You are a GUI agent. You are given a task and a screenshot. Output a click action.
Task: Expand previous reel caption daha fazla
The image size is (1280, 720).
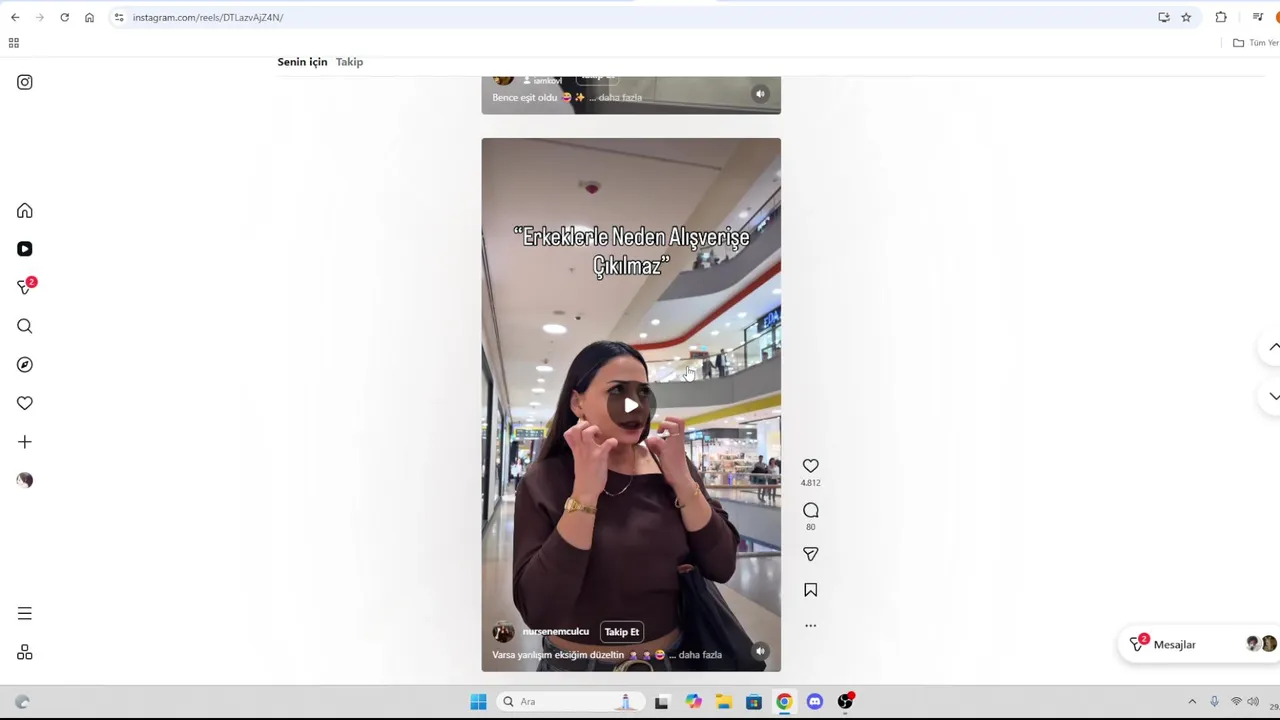[x=620, y=98]
